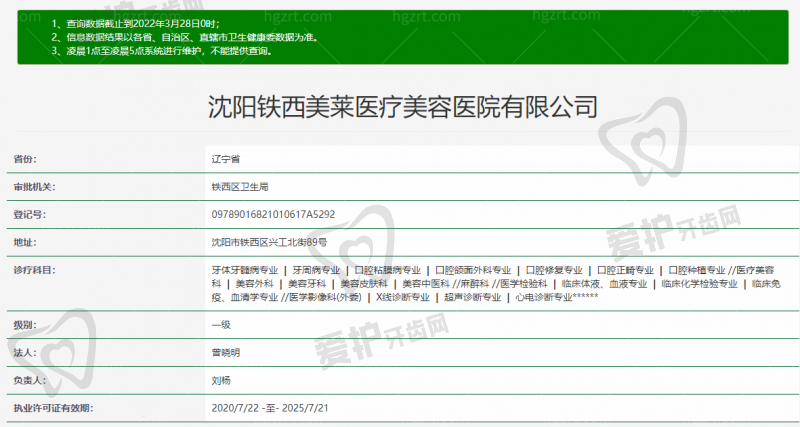Screen dimensions: 800x427
Task: Click registration number 0978901682101​0617A5292
Action: point(273,215)
